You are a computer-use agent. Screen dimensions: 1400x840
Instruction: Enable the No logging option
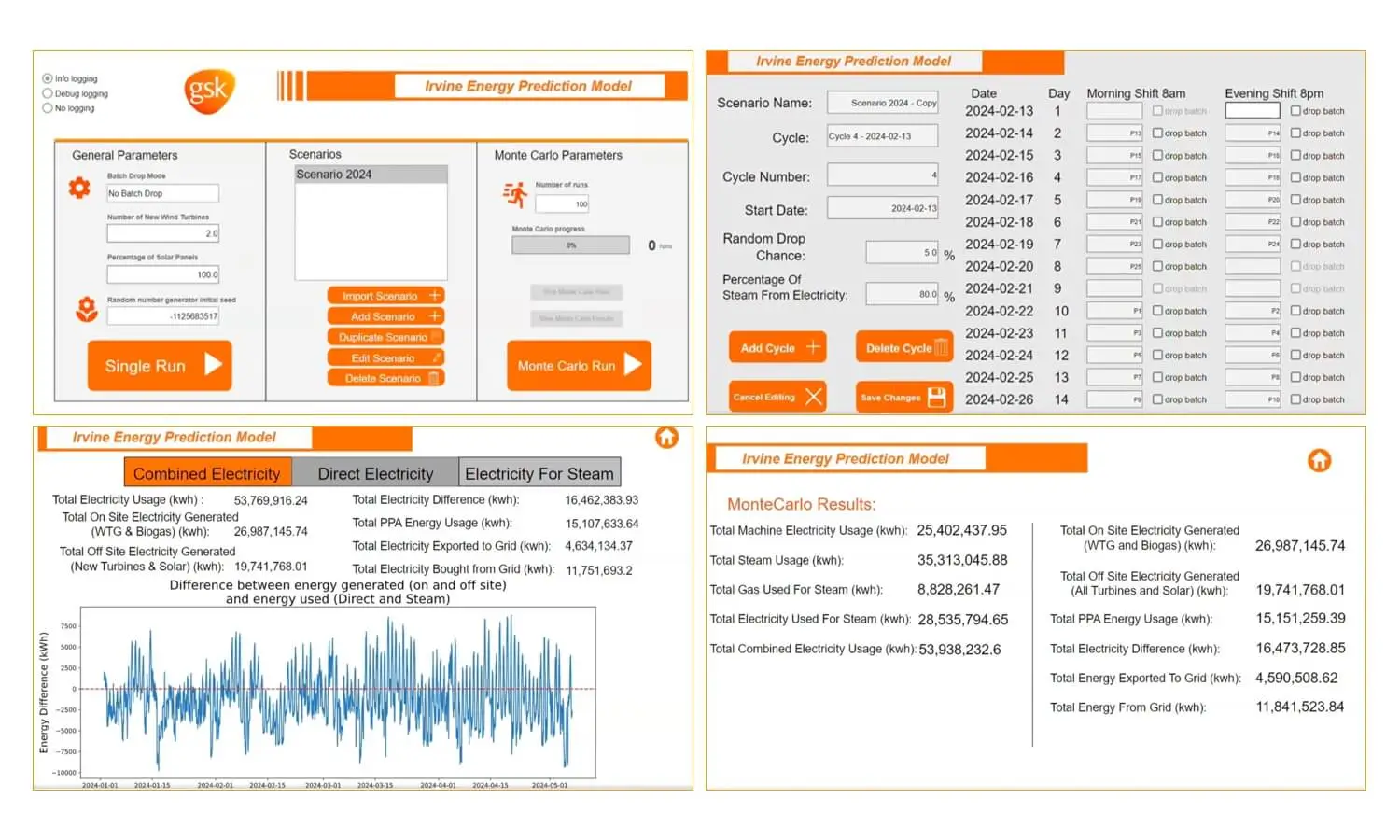pos(48,108)
